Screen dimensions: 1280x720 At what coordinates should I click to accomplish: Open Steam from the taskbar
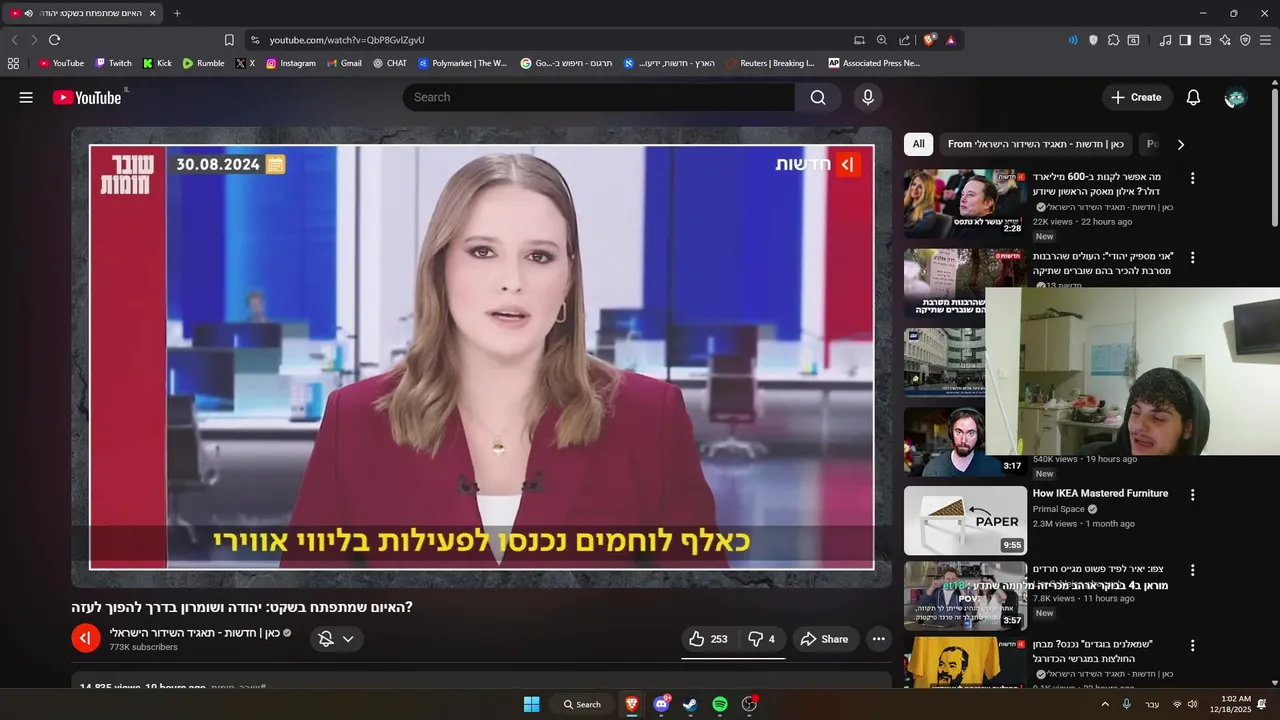(x=690, y=704)
